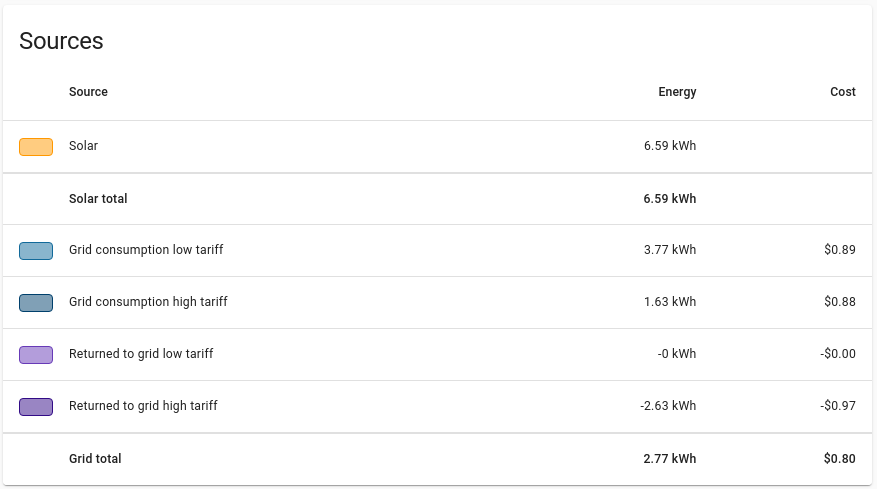Image resolution: width=877 pixels, height=489 pixels.
Task: Click the Returned to grid low tariff label
Action: pos(141,354)
